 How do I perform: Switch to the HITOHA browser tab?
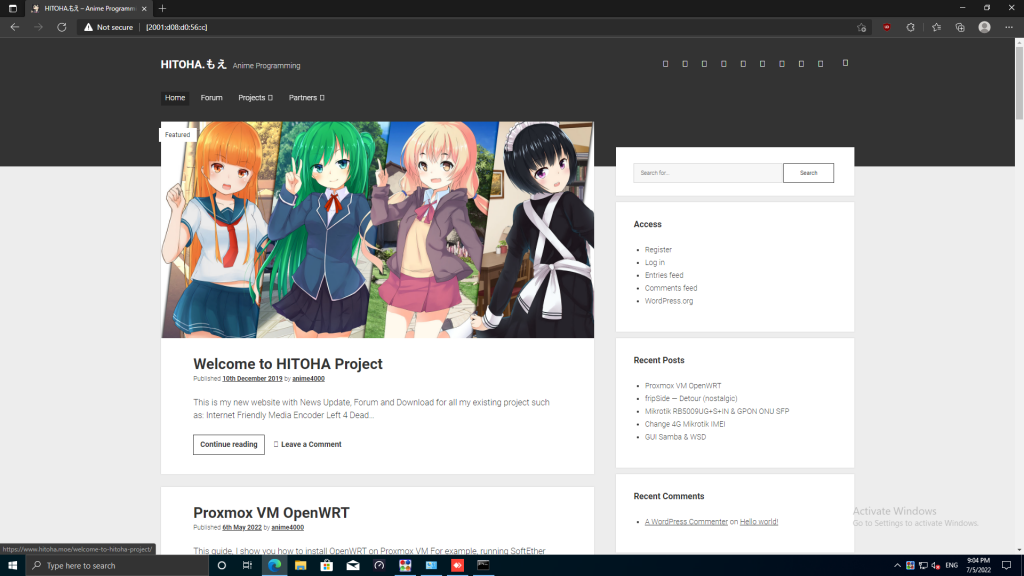[x=89, y=8]
